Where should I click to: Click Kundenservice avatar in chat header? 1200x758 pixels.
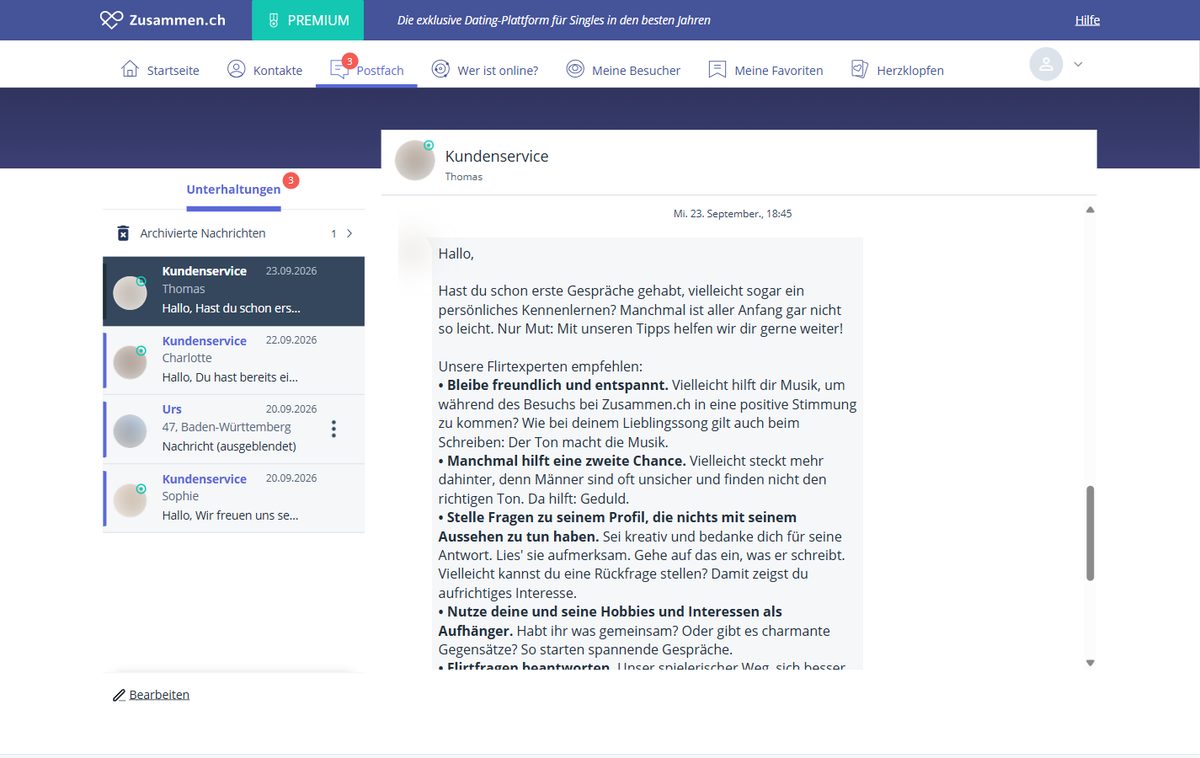tap(414, 161)
